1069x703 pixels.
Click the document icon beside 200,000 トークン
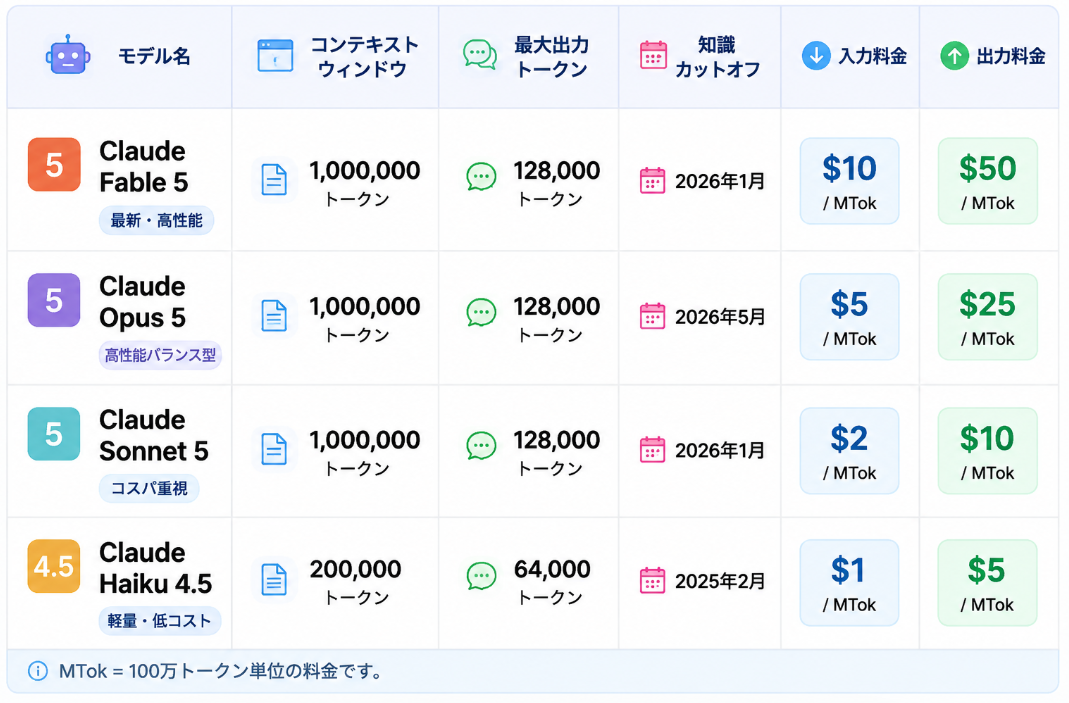click(x=274, y=580)
